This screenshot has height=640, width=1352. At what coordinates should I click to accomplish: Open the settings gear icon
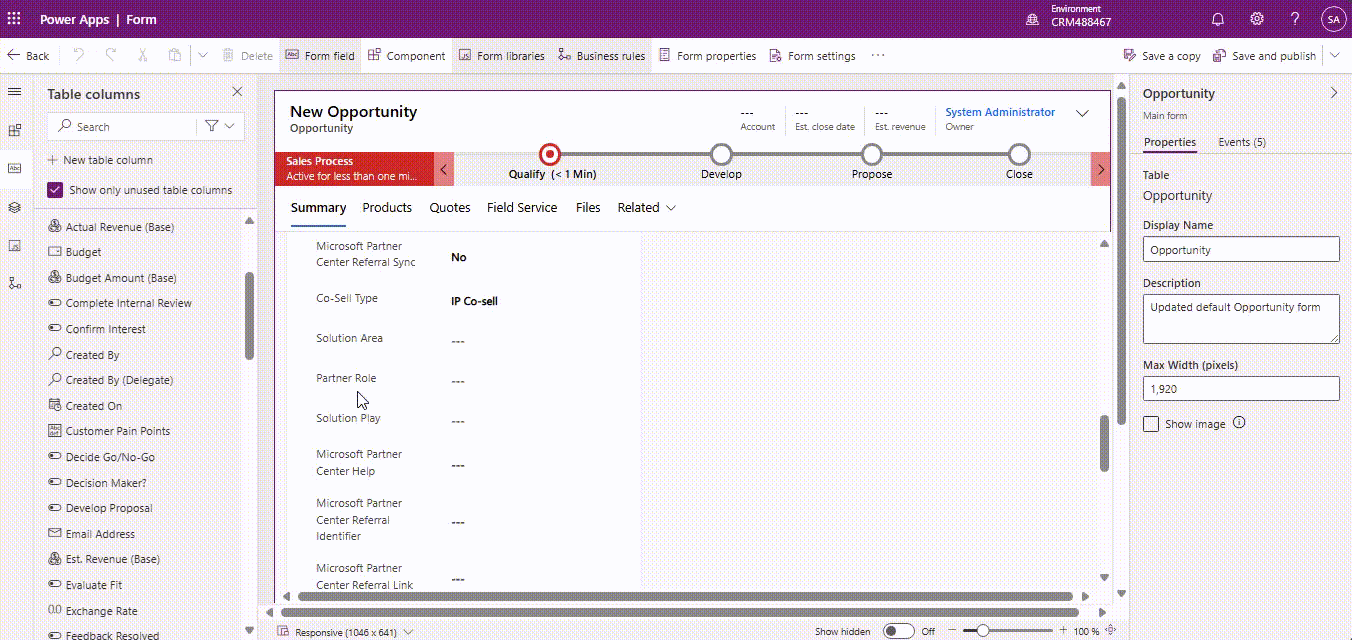[x=1257, y=19]
